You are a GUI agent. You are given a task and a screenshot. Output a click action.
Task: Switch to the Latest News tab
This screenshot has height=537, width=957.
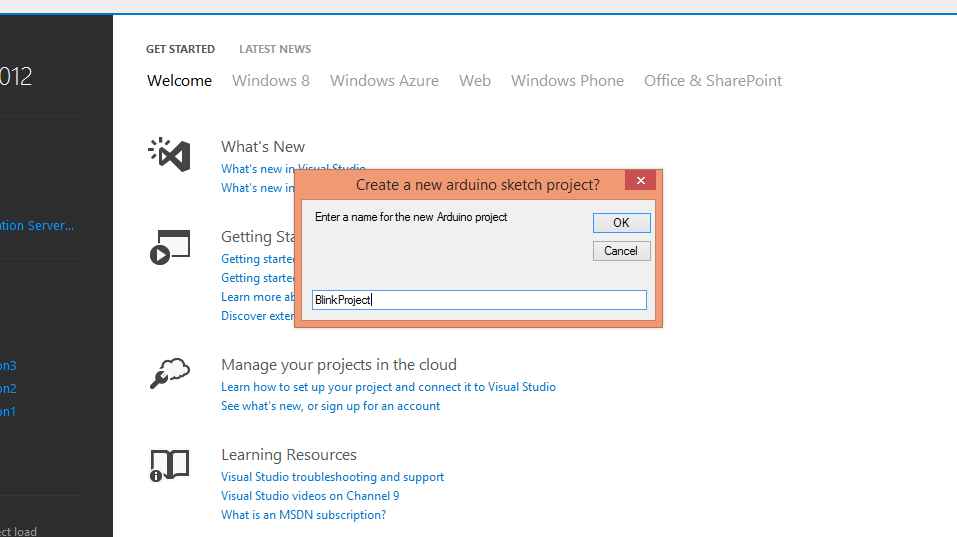[x=275, y=49]
